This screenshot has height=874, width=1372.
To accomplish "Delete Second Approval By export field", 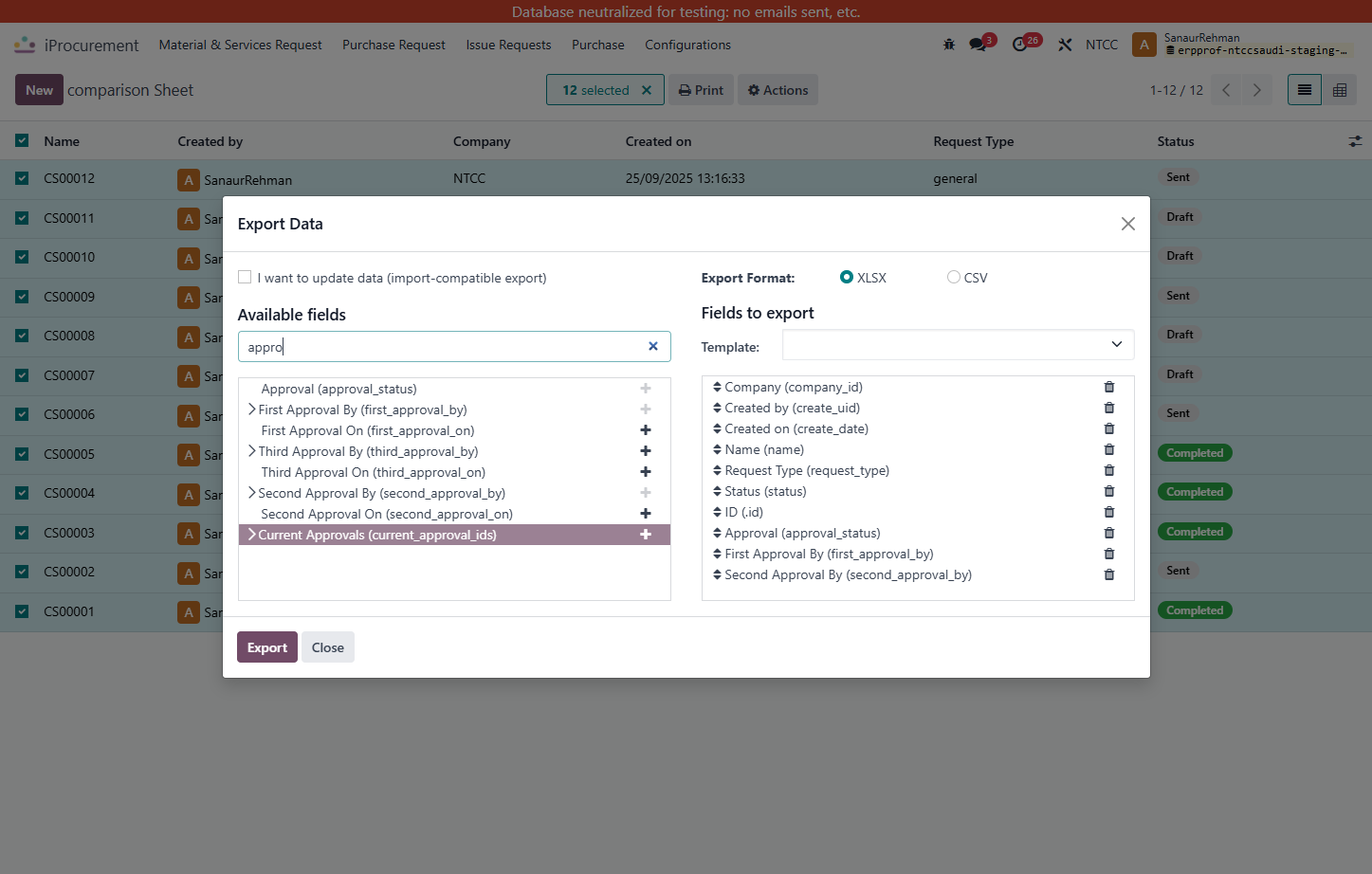I will [x=1109, y=574].
